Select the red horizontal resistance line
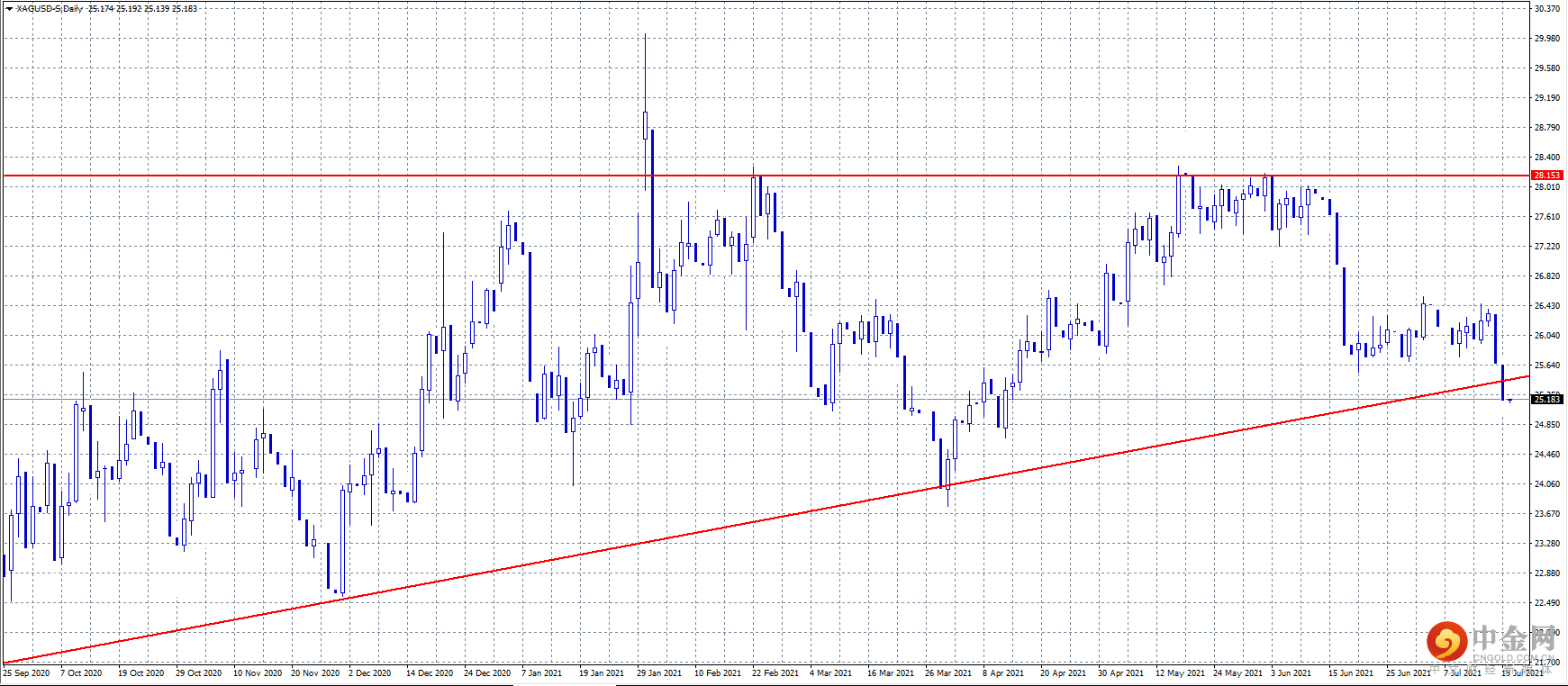The image size is (1568, 686). [766, 176]
